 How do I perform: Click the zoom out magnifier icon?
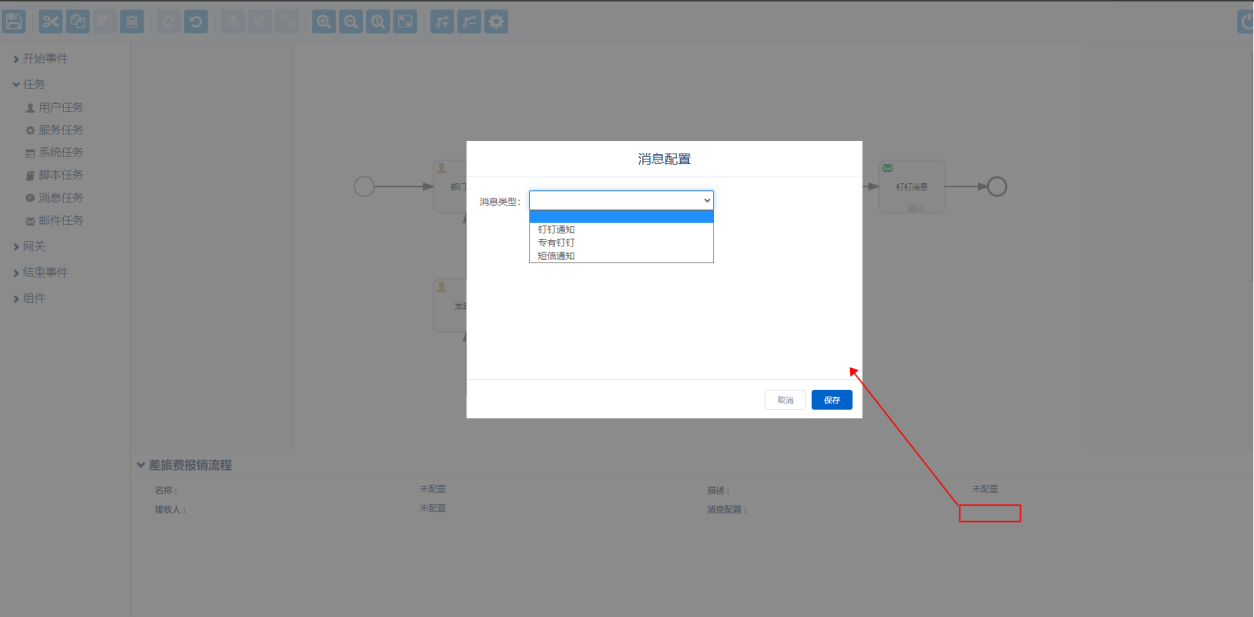tap(351, 21)
